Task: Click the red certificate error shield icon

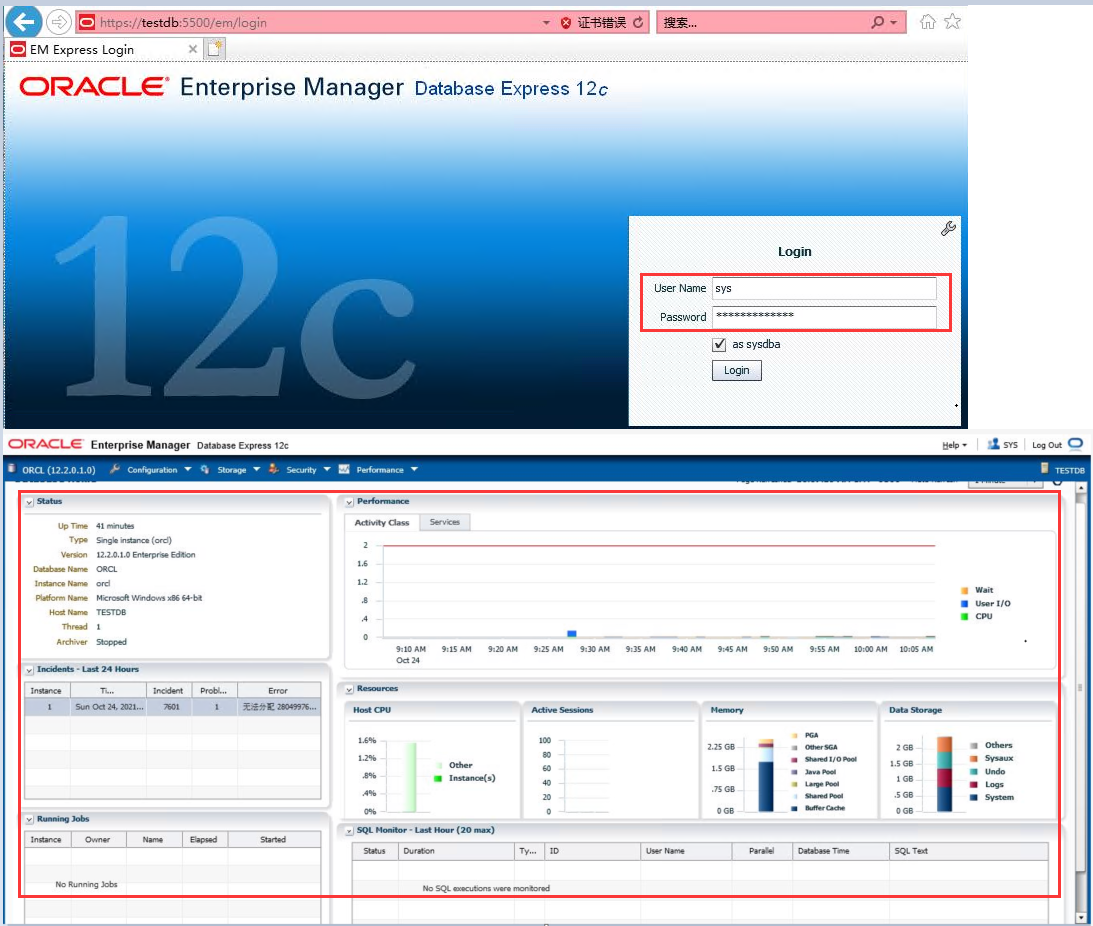Action: point(565,23)
